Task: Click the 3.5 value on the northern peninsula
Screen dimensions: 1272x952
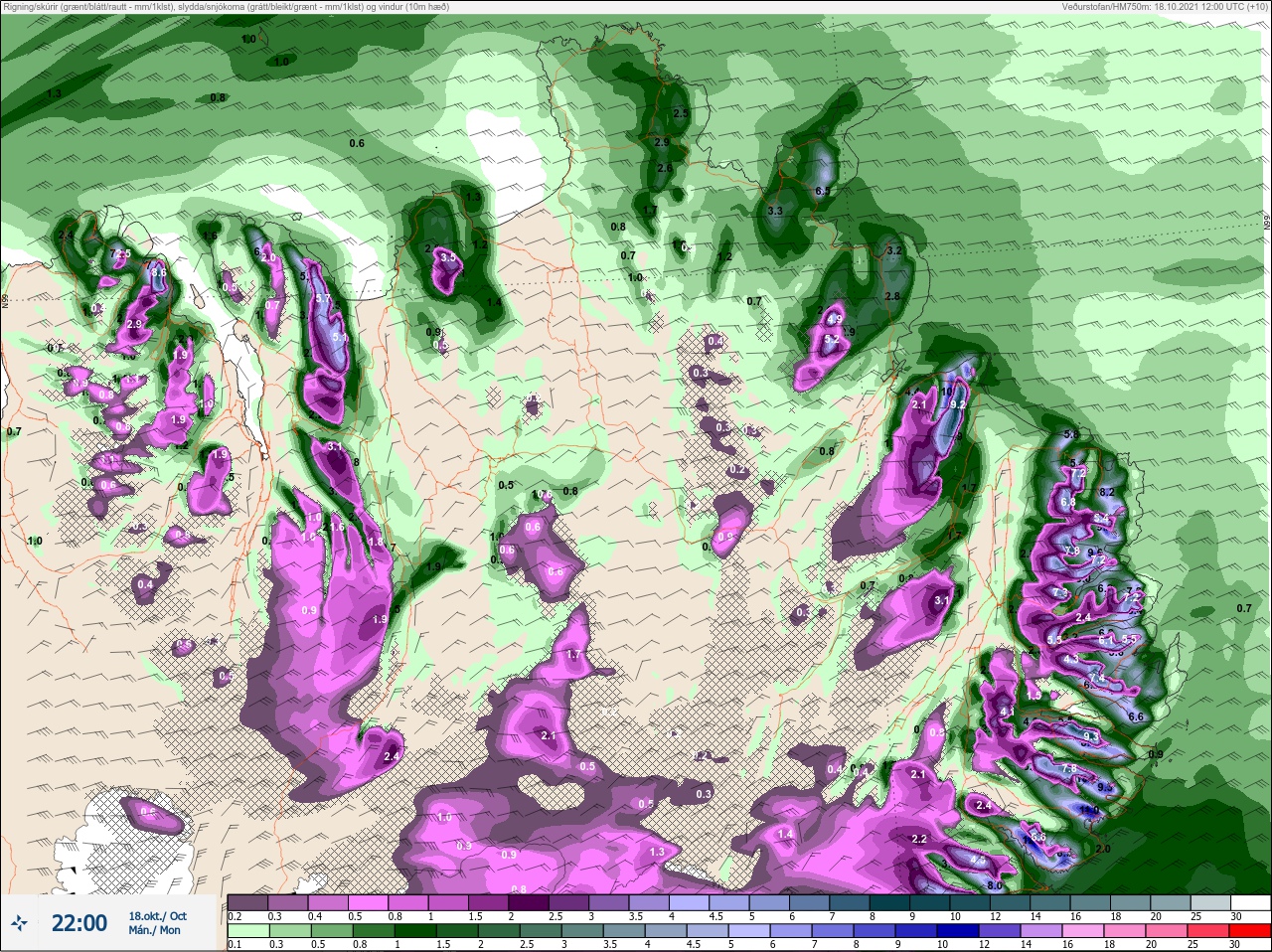Action: pos(447,257)
